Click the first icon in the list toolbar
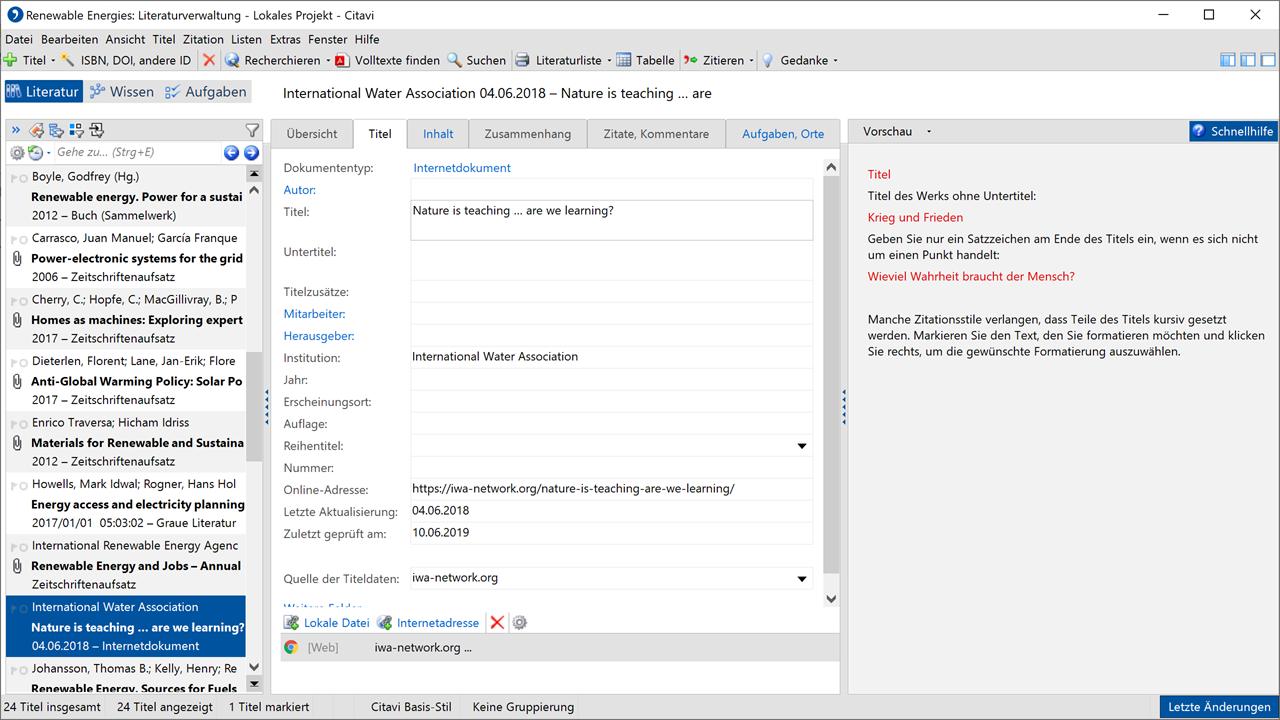 pyautogui.click(x=36, y=130)
